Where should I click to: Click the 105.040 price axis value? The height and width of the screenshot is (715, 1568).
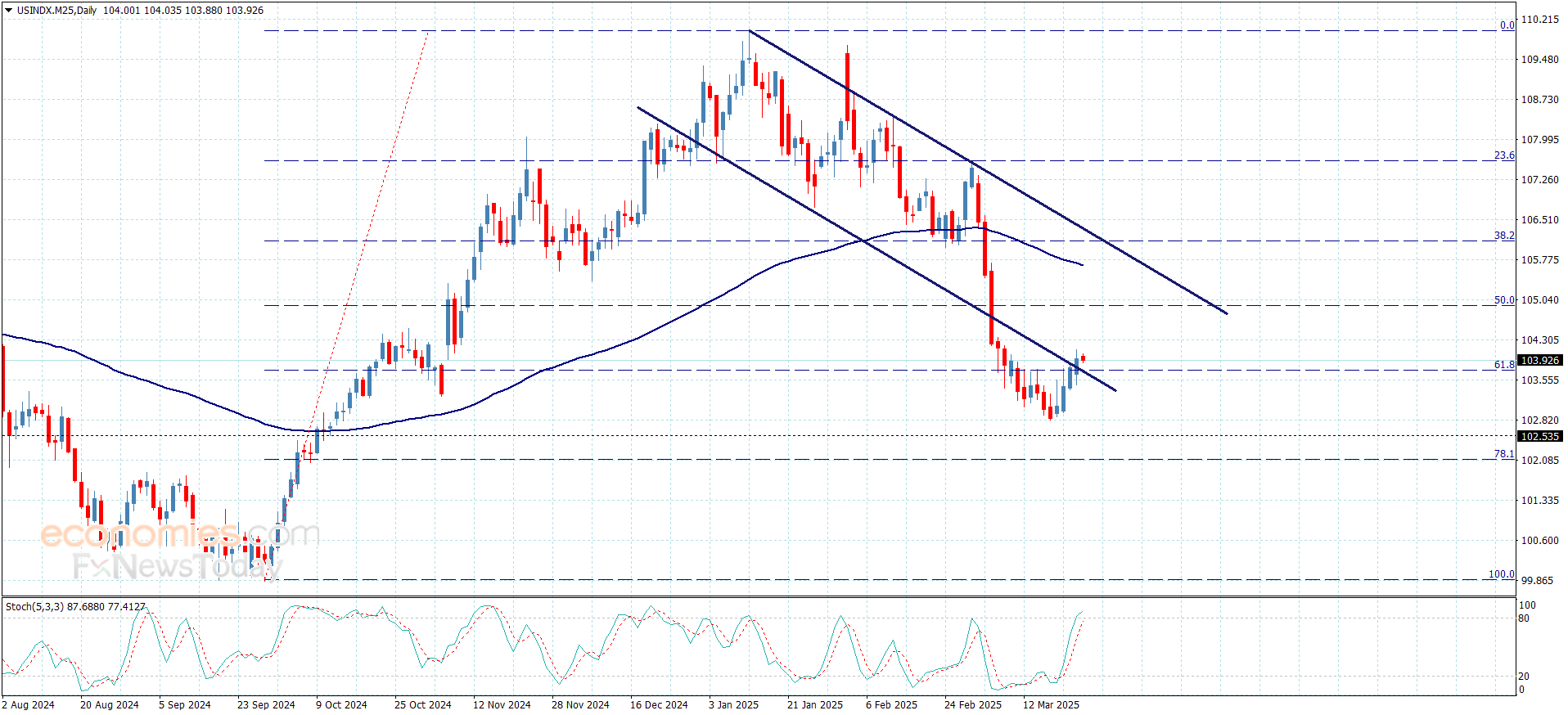1540,300
